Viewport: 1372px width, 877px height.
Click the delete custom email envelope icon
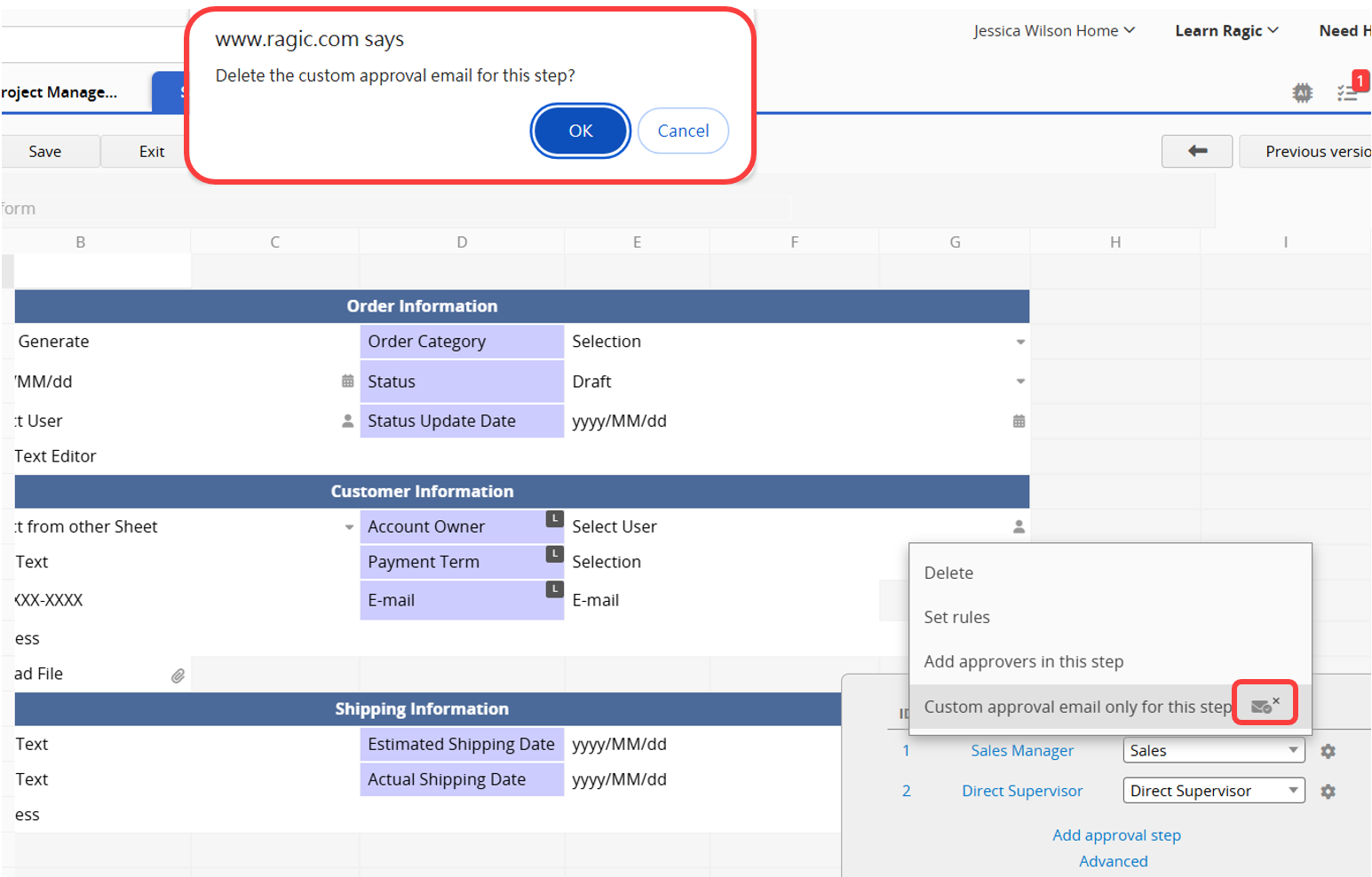(1264, 706)
